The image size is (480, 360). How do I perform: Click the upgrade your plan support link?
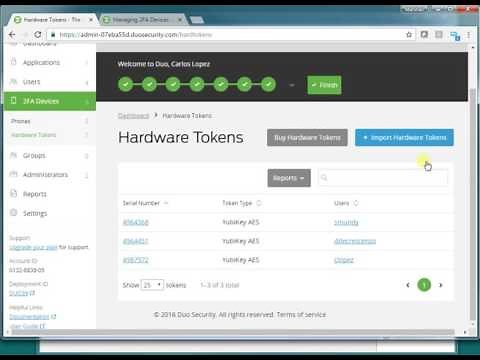point(33,247)
